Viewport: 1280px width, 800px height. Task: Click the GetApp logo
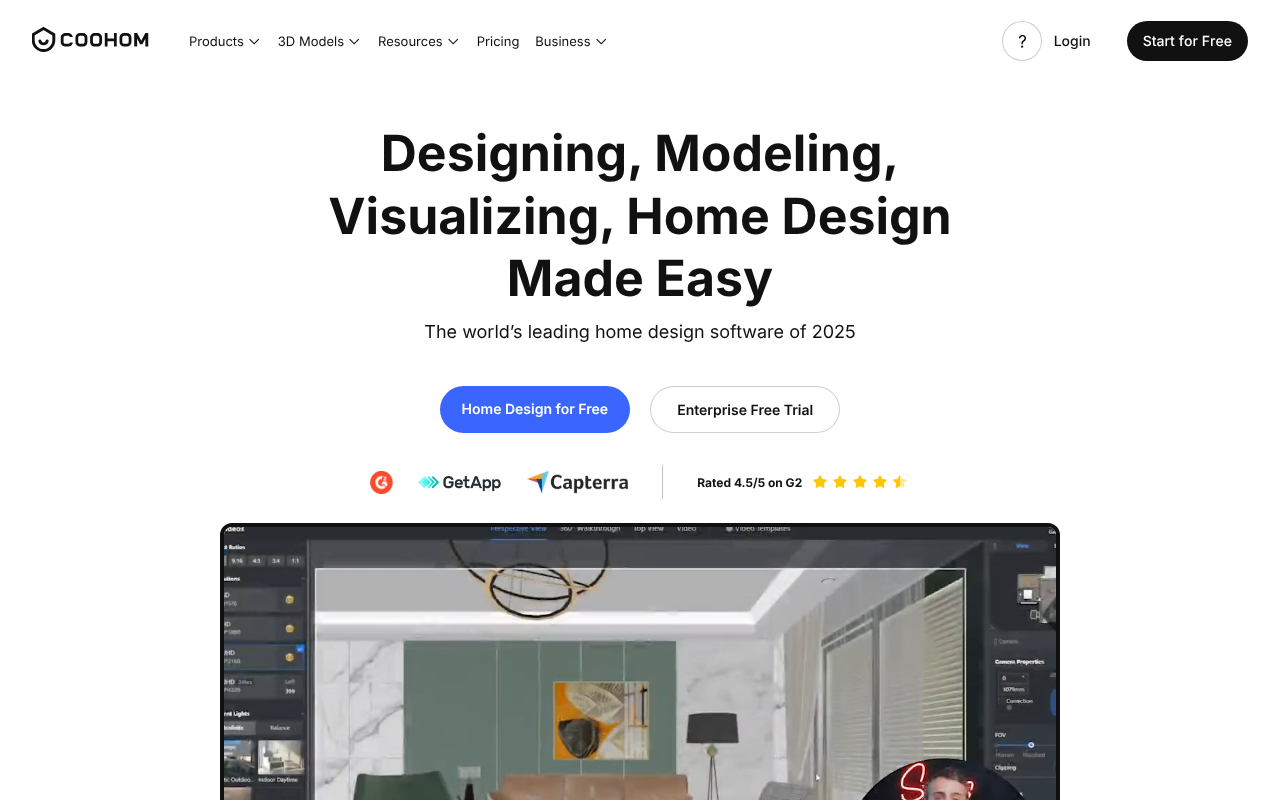[x=460, y=482]
